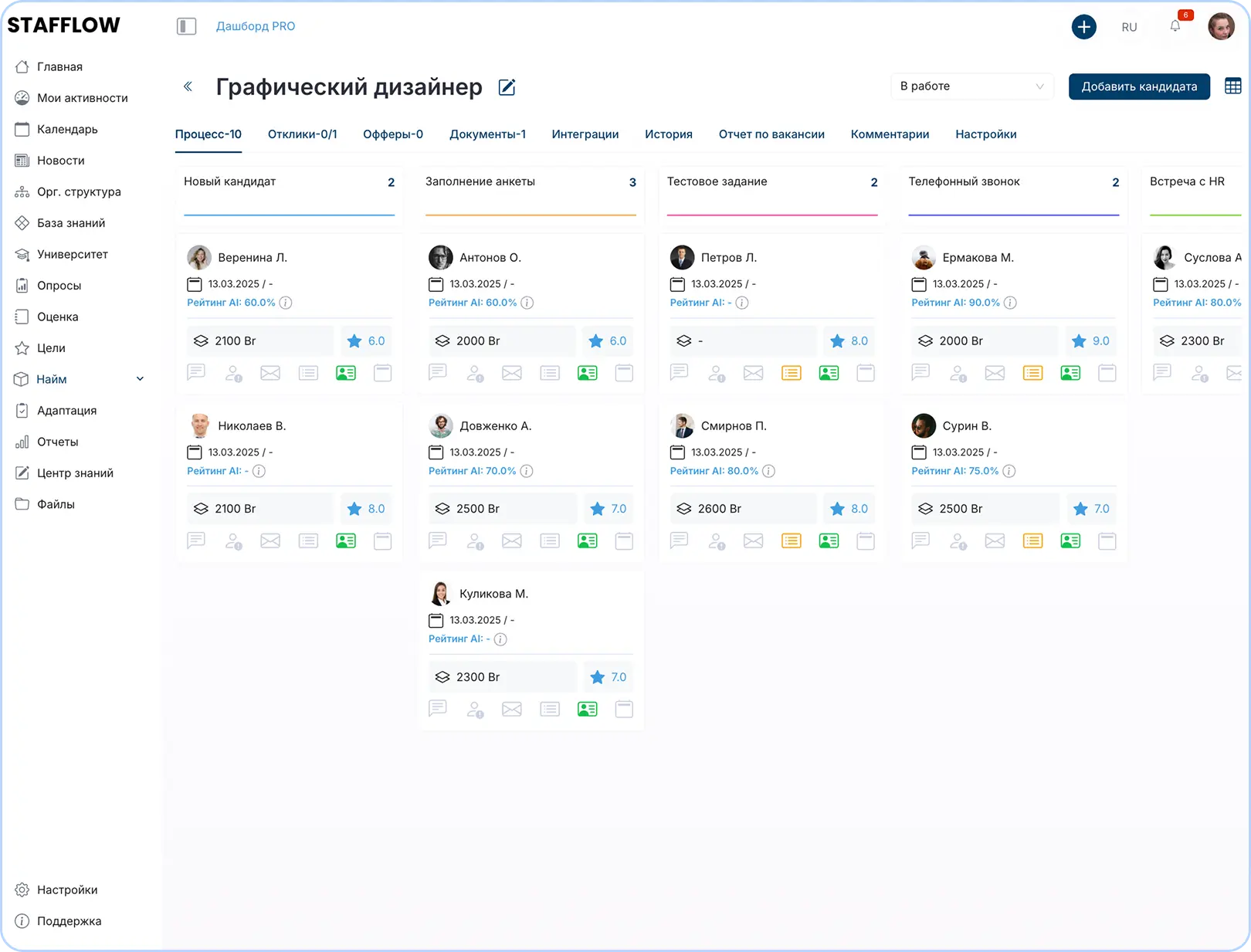This screenshot has width=1251, height=952.
Task: Click the comment icon on Ермакова М. card
Action: 920,373
